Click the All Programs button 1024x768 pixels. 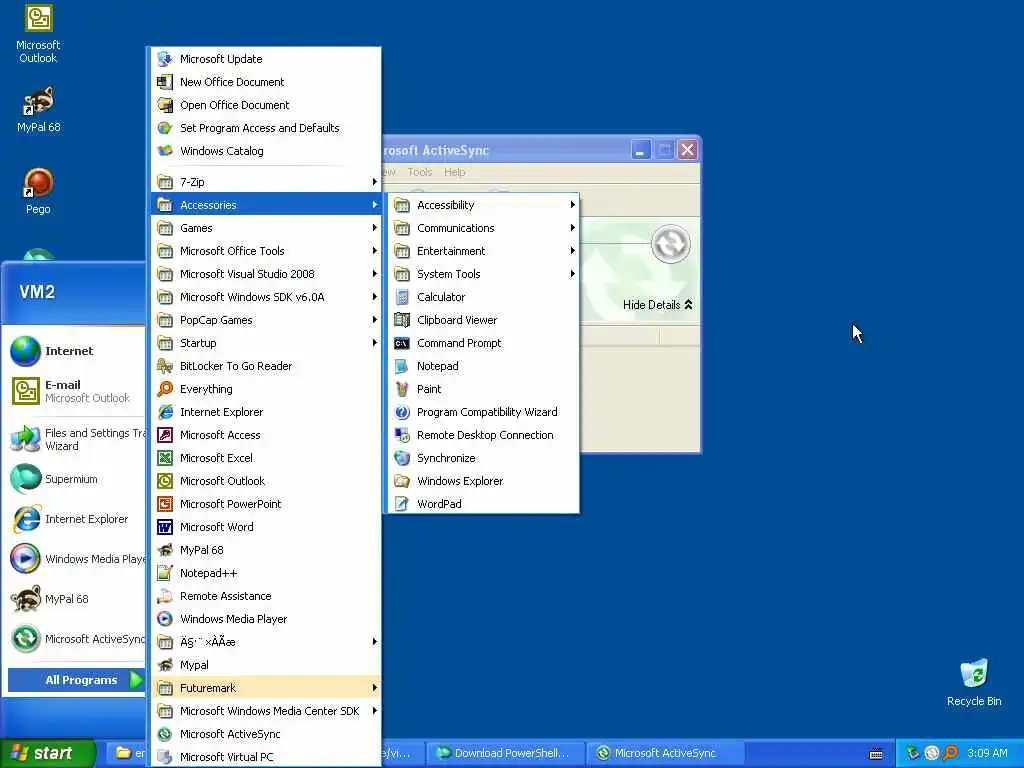click(76, 680)
